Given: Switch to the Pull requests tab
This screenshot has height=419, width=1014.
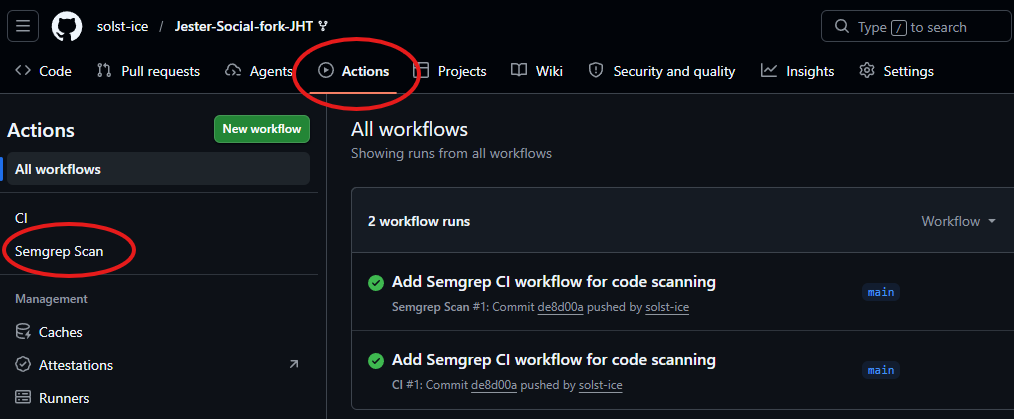Looking at the screenshot, I should (148, 71).
